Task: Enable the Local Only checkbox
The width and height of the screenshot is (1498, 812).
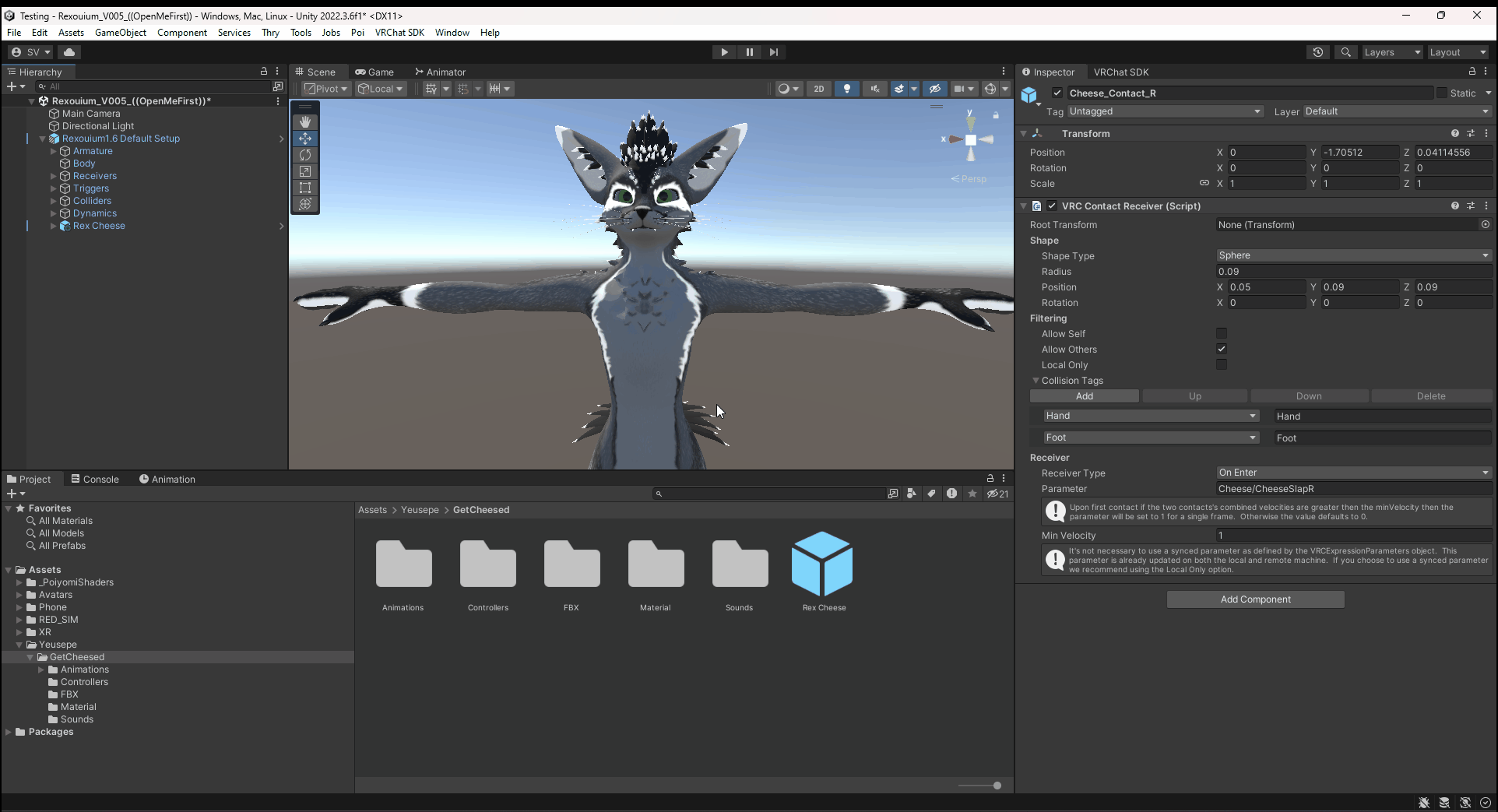Action: 1222,364
